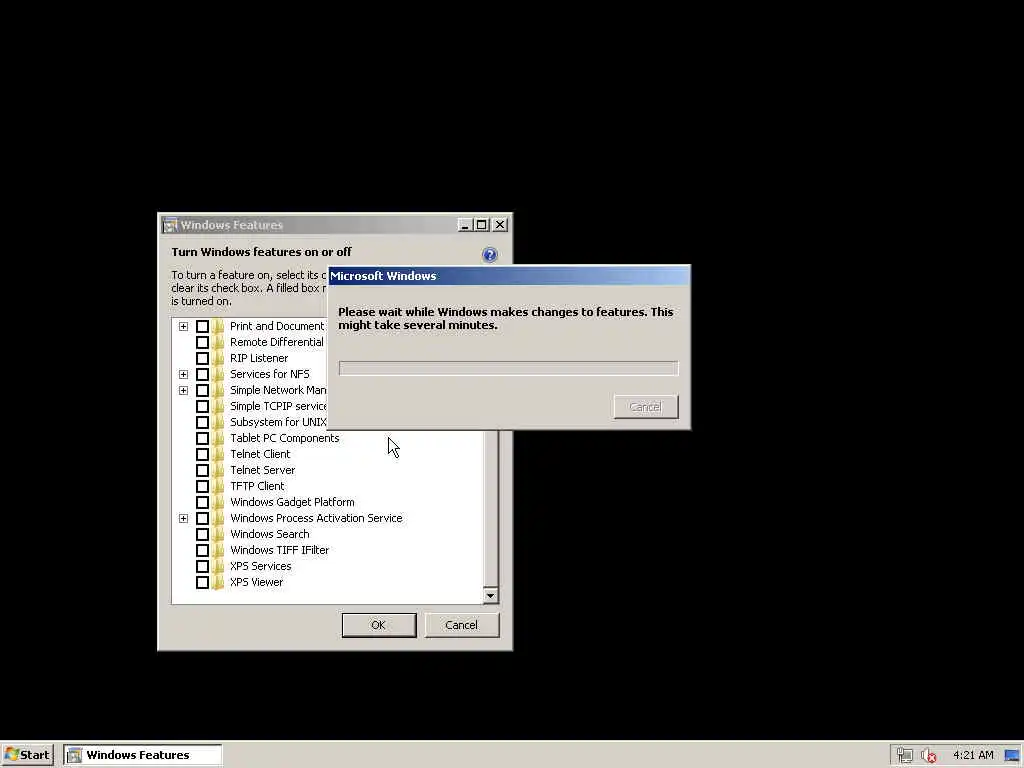This screenshot has width=1024, height=768.
Task: Click OK in Windows Features
Action: pyautogui.click(x=379, y=625)
